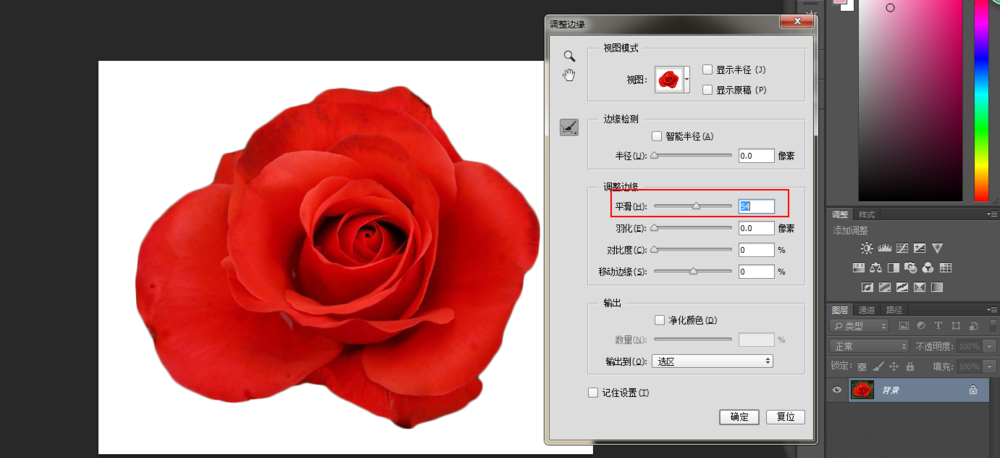Select the Hand tool in the dialog

point(569,75)
